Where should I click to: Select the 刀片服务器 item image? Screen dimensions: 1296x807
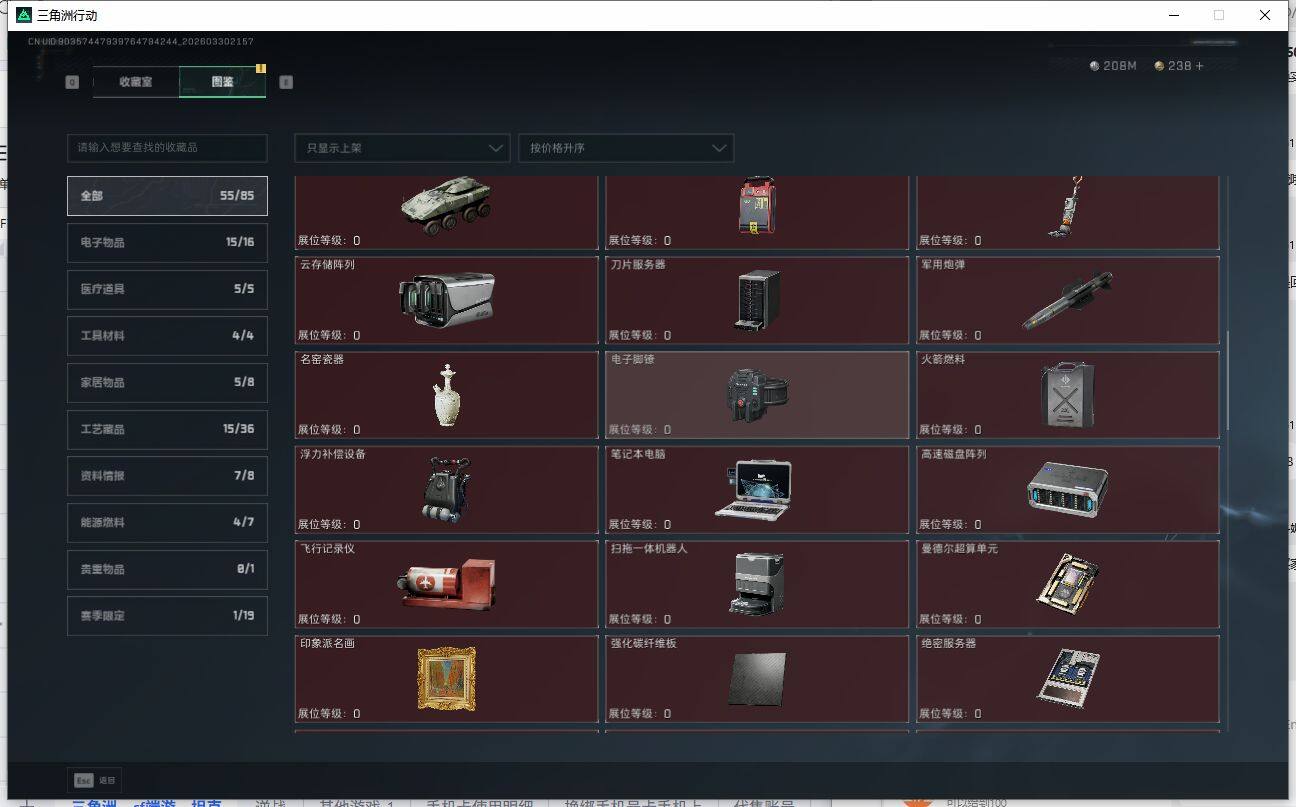(757, 300)
